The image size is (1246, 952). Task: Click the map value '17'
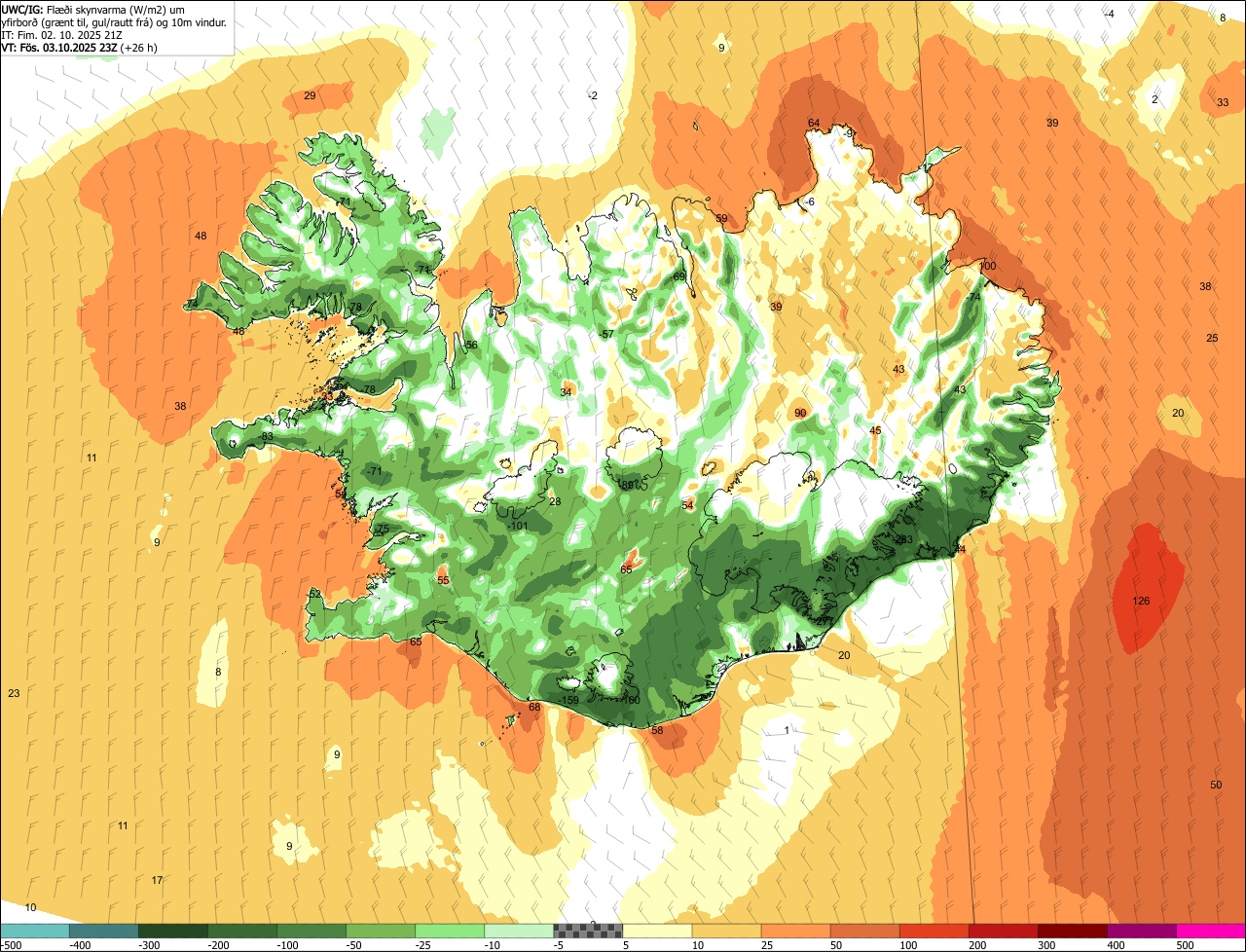pos(157,880)
